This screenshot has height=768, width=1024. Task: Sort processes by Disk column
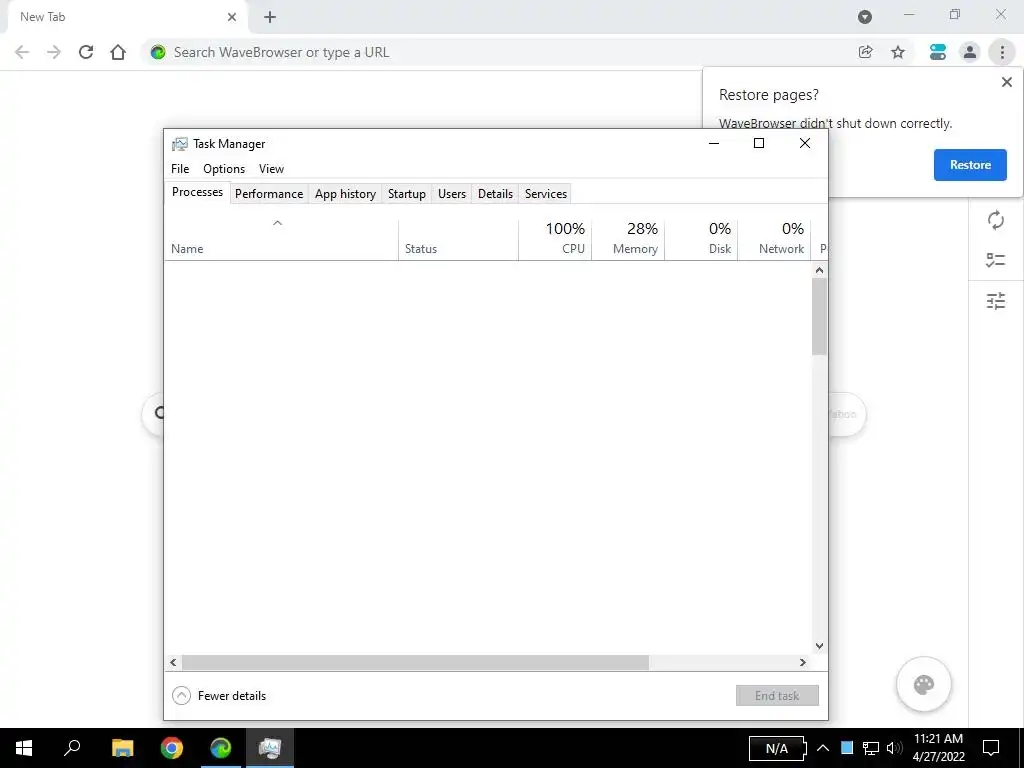pyautogui.click(x=701, y=239)
